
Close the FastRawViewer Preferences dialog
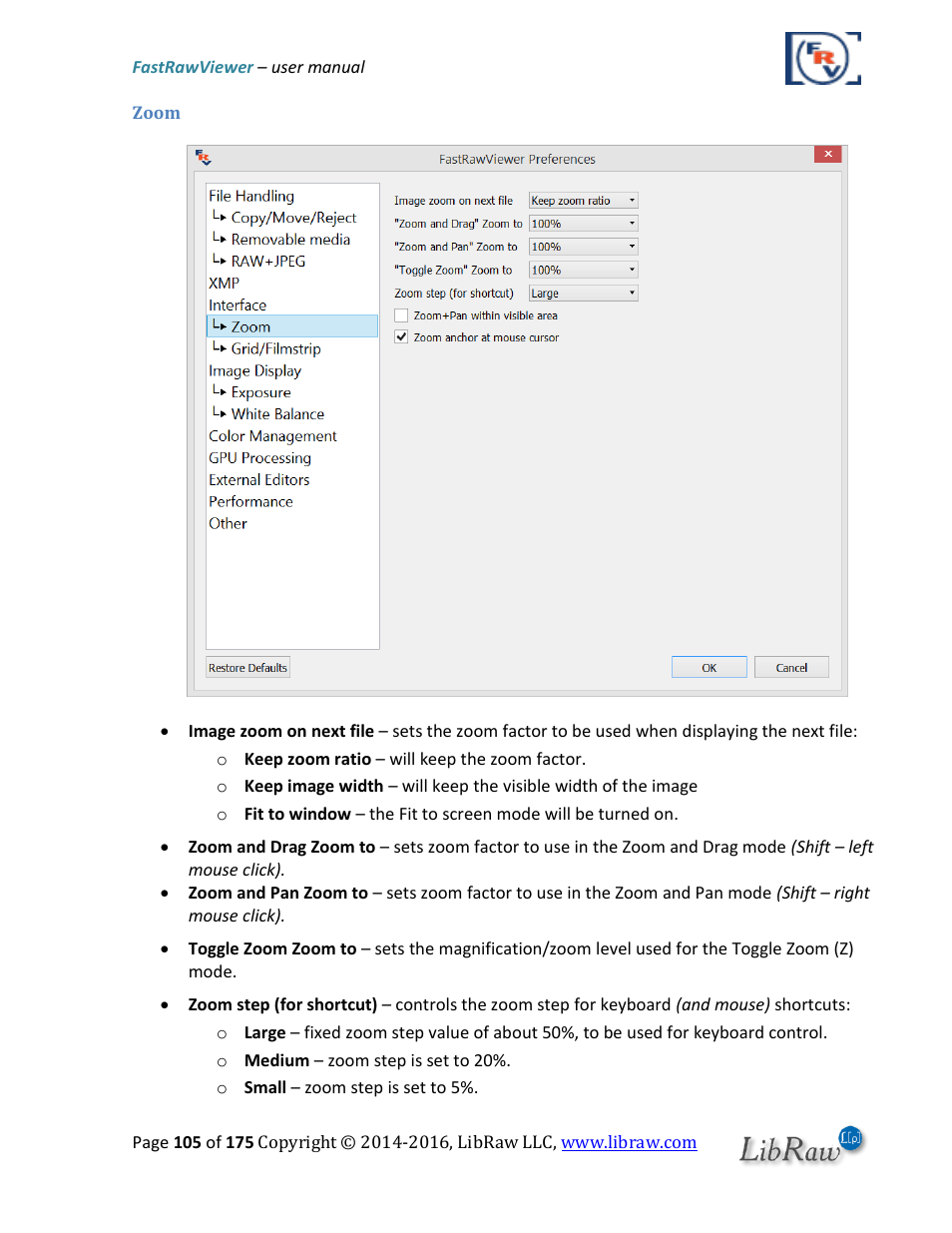click(x=828, y=154)
